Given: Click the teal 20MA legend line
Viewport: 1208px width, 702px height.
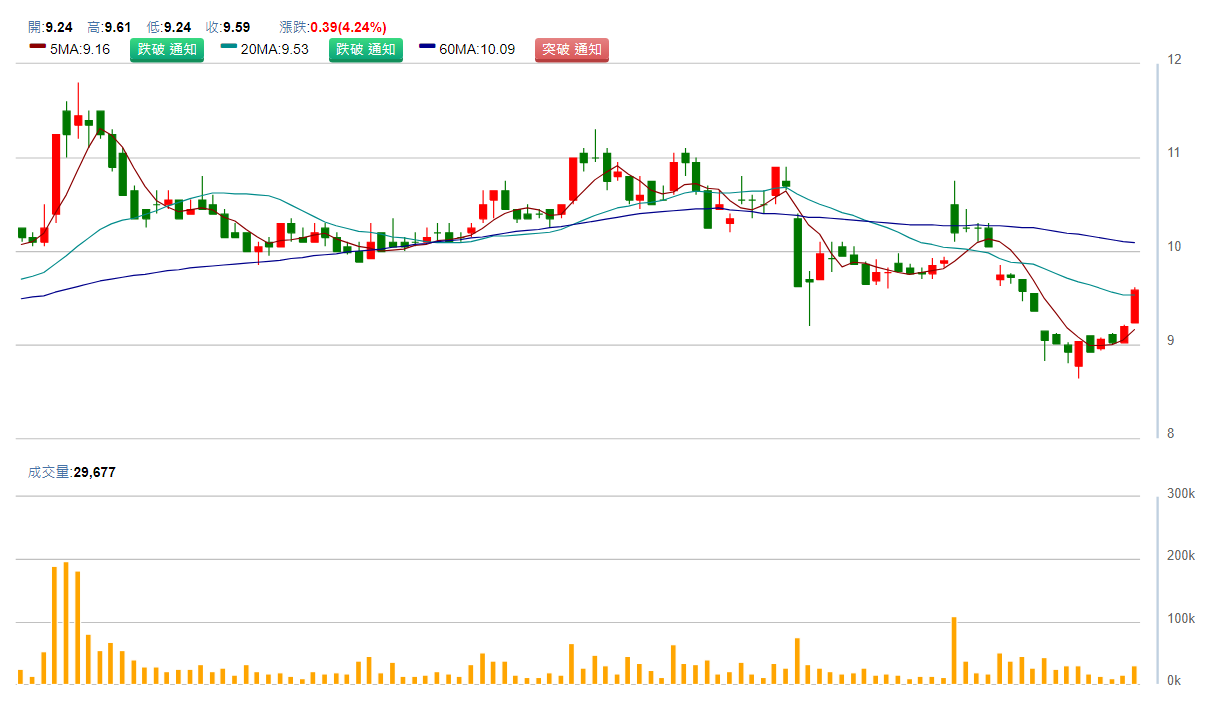Looking at the screenshot, I should point(229,48).
